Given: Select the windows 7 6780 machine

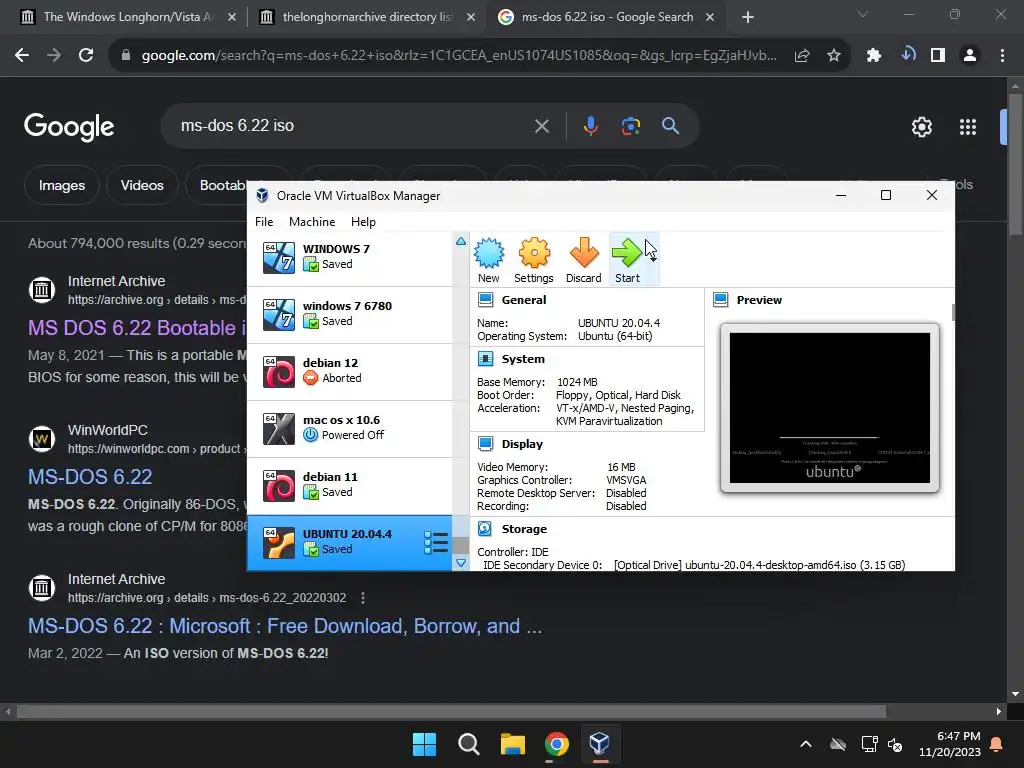Looking at the screenshot, I should click(349, 315).
